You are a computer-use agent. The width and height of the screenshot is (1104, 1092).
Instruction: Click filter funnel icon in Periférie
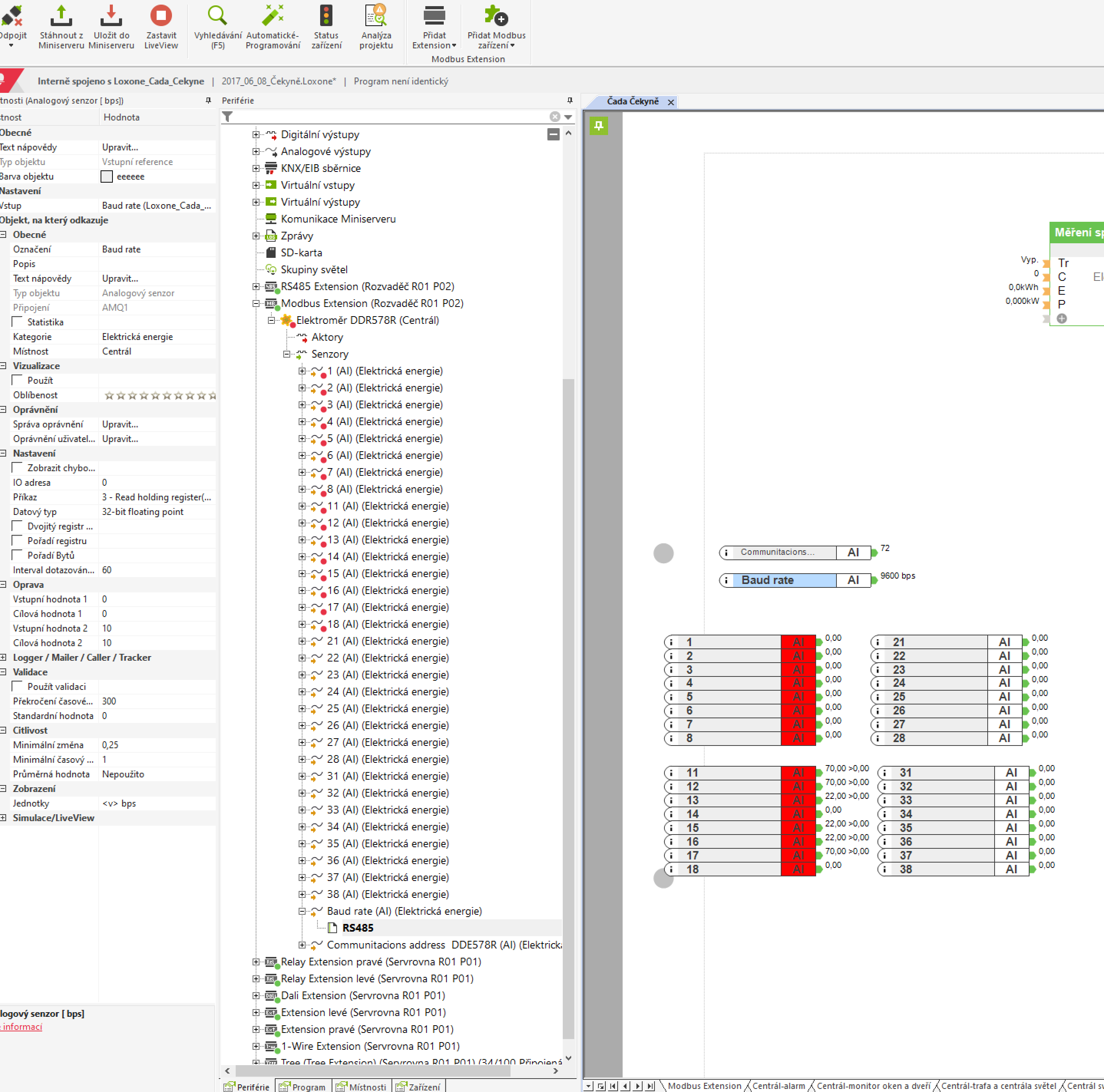tap(227, 117)
